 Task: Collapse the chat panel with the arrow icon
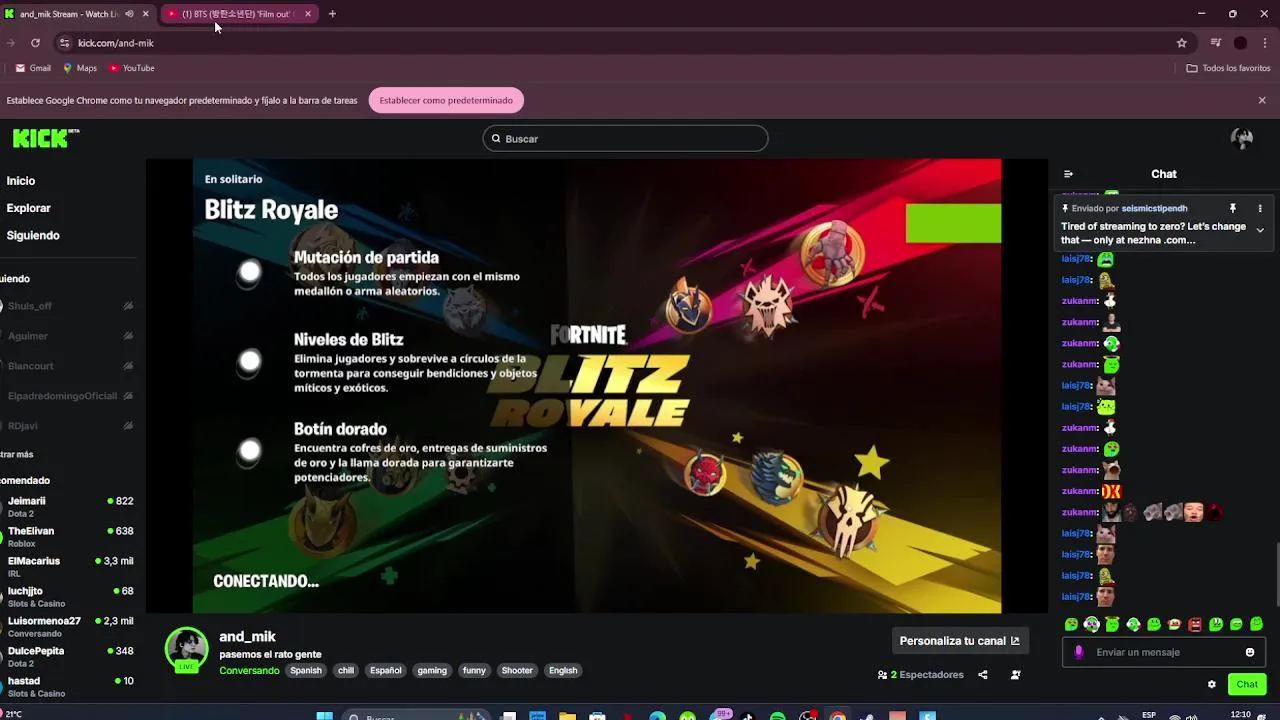[x=1068, y=174]
